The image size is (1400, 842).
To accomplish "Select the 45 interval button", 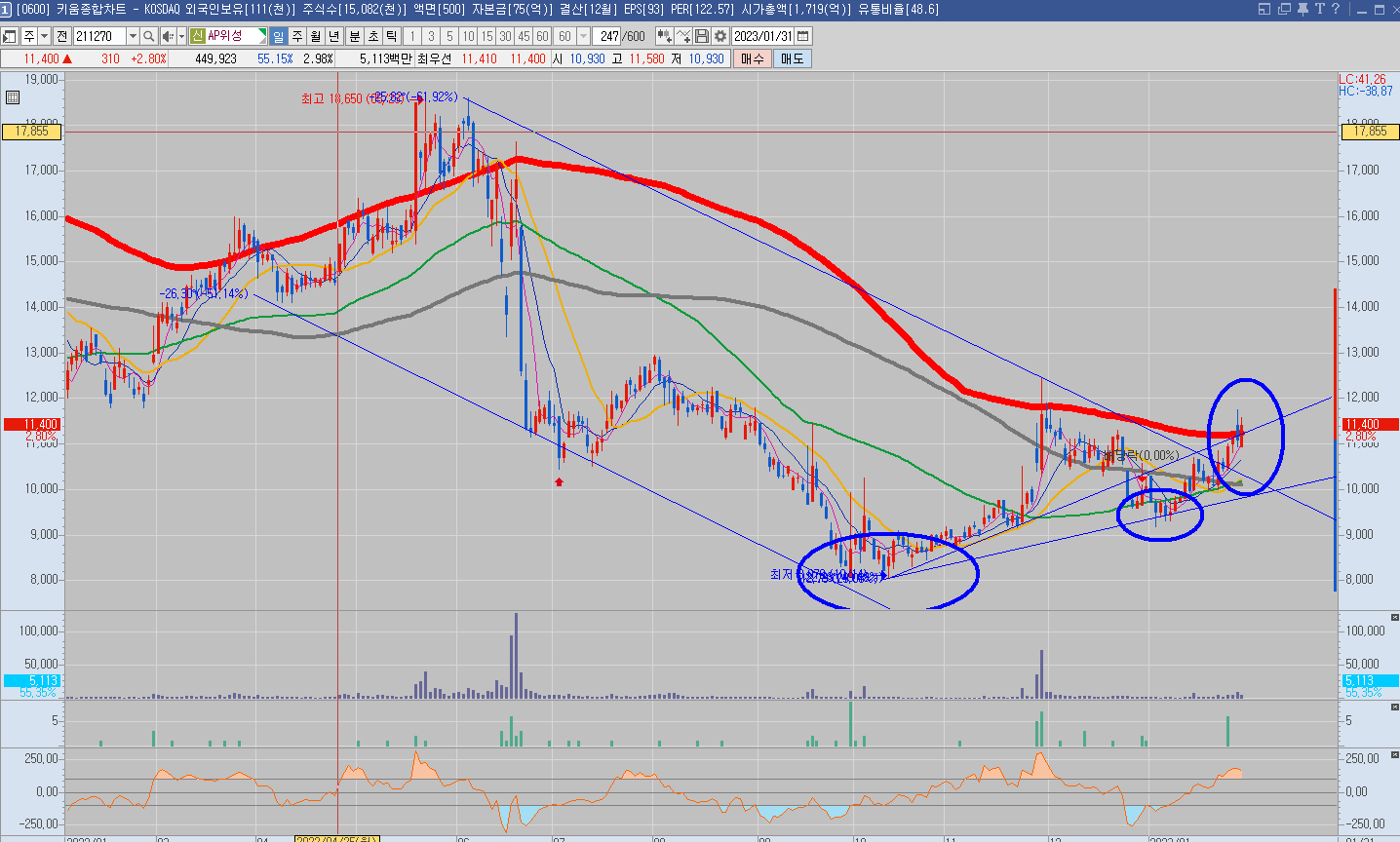I will point(524,36).
